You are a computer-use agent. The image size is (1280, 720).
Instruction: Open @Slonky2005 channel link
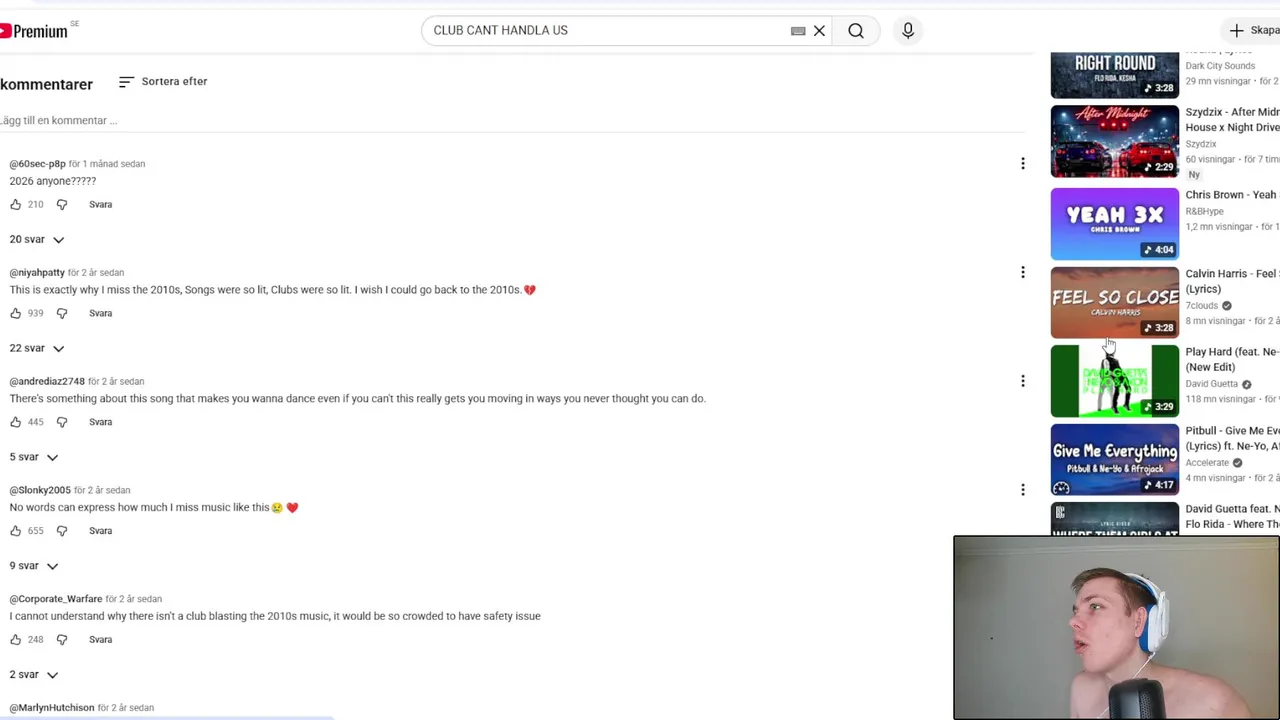click(40, 492)
